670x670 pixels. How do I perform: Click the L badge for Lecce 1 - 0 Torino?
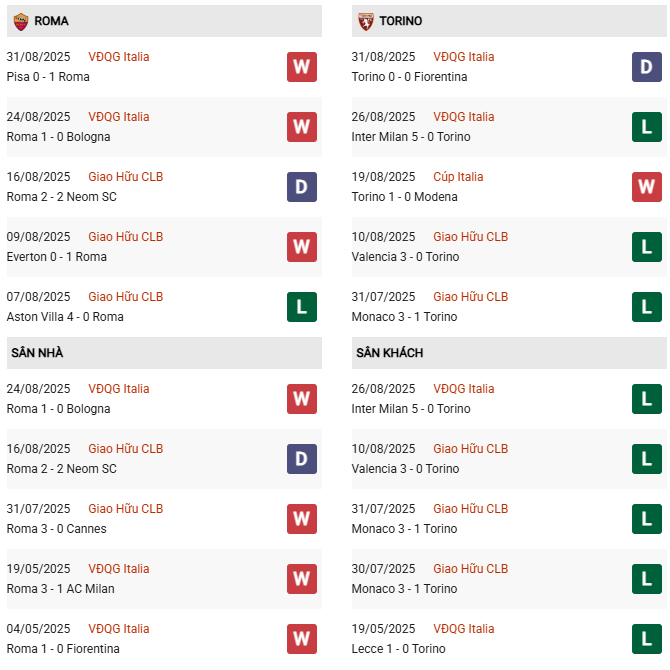646,639
